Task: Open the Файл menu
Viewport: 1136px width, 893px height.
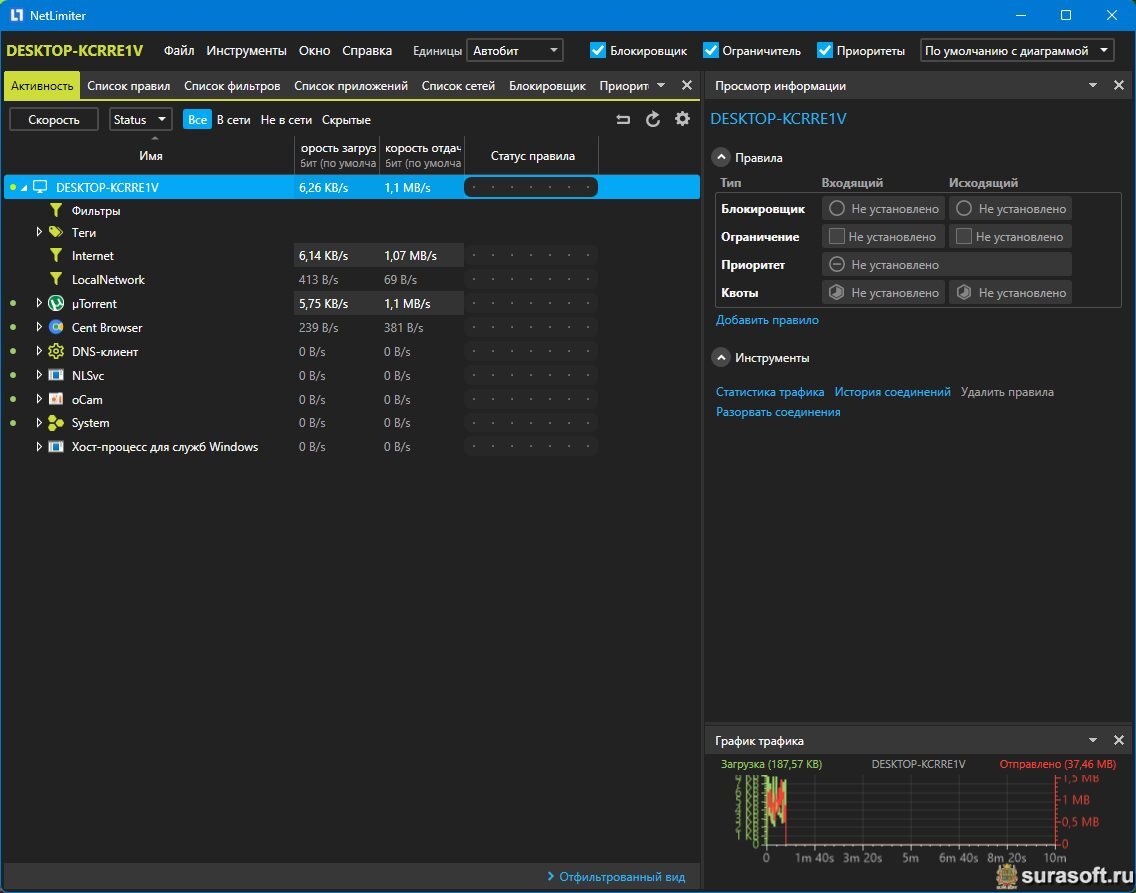Action: [x=179, y=50]
